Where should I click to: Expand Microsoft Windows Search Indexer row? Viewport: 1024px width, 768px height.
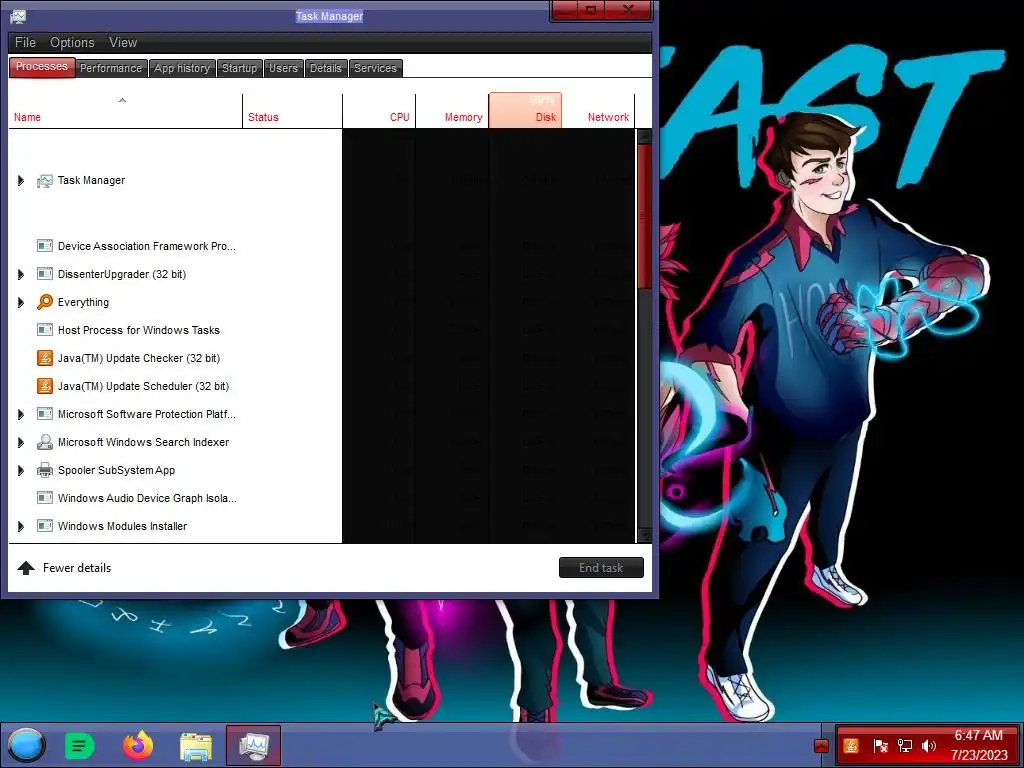tap(21, 442)
